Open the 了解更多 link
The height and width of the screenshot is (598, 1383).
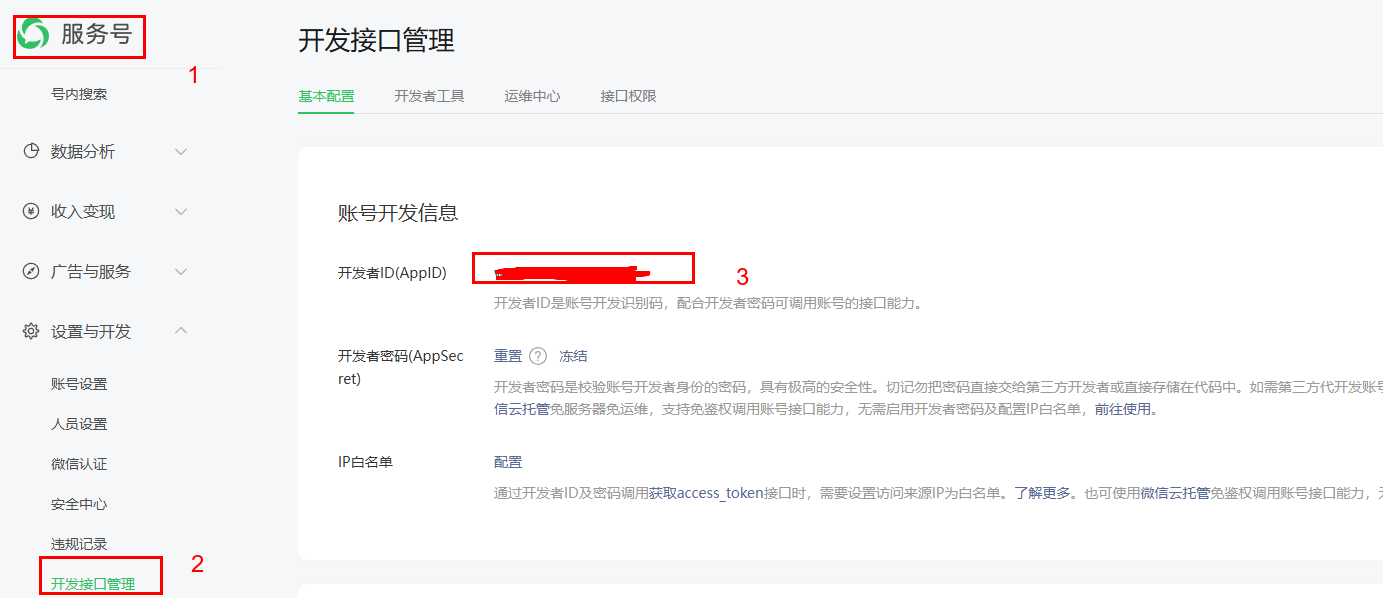point(1042,493)
